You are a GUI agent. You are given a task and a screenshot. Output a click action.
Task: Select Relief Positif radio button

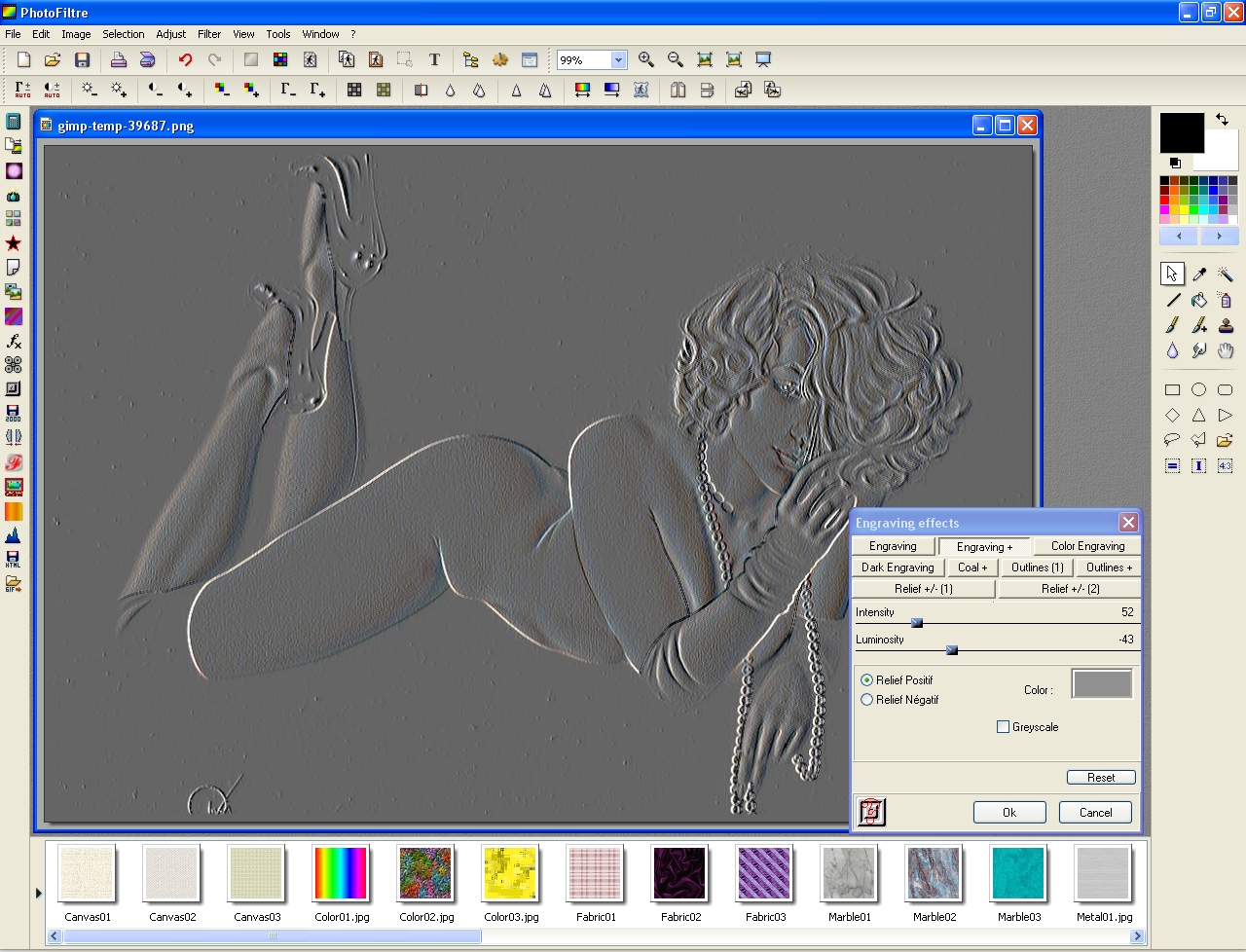(x=866, y=680)
